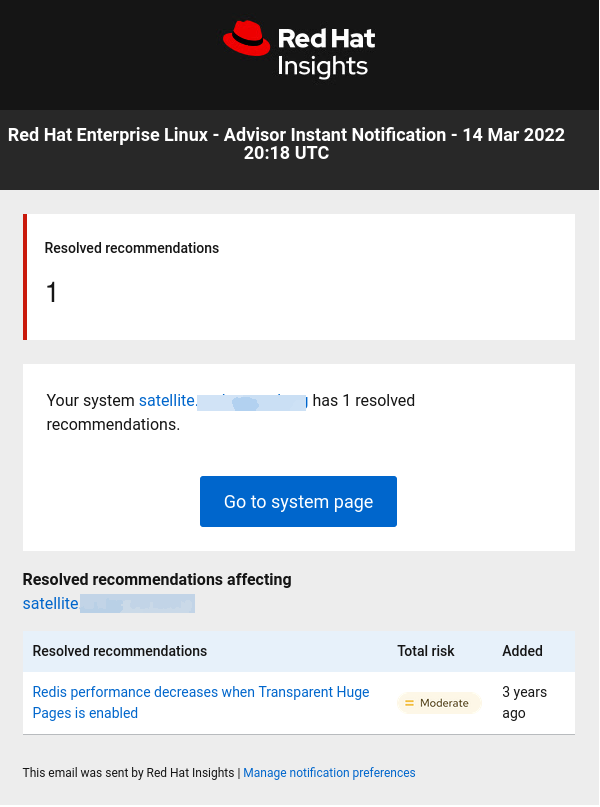Click the Red Hat fedora logo icon

(x=247, y=39)
